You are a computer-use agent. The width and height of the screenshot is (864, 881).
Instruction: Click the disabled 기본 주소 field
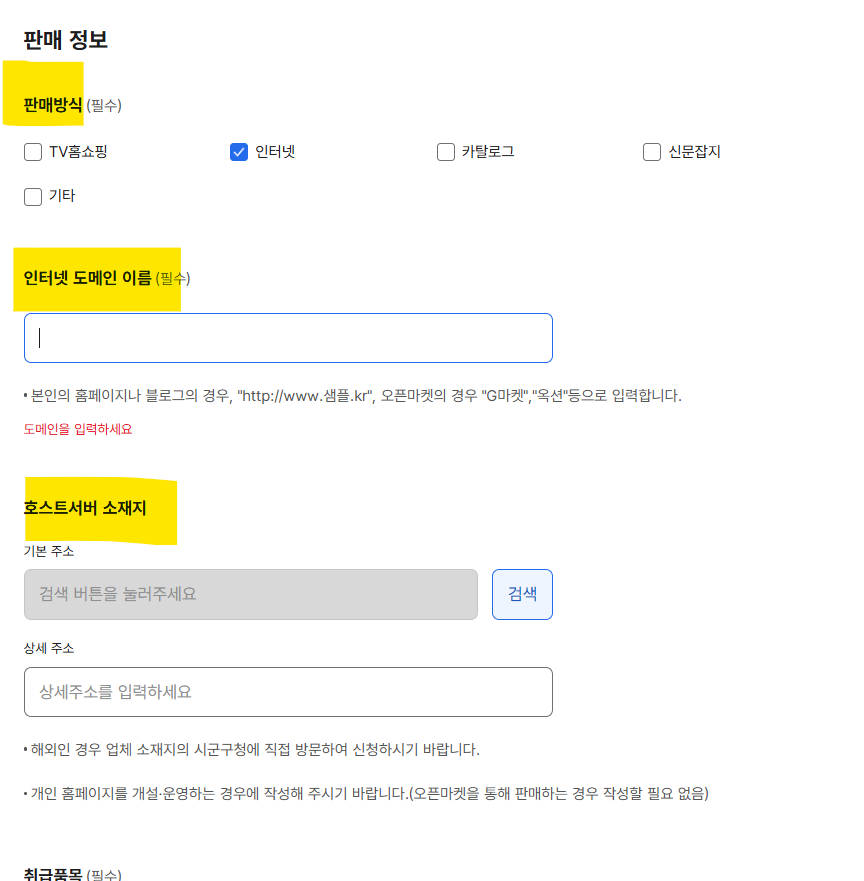click(x=251, y=594)
